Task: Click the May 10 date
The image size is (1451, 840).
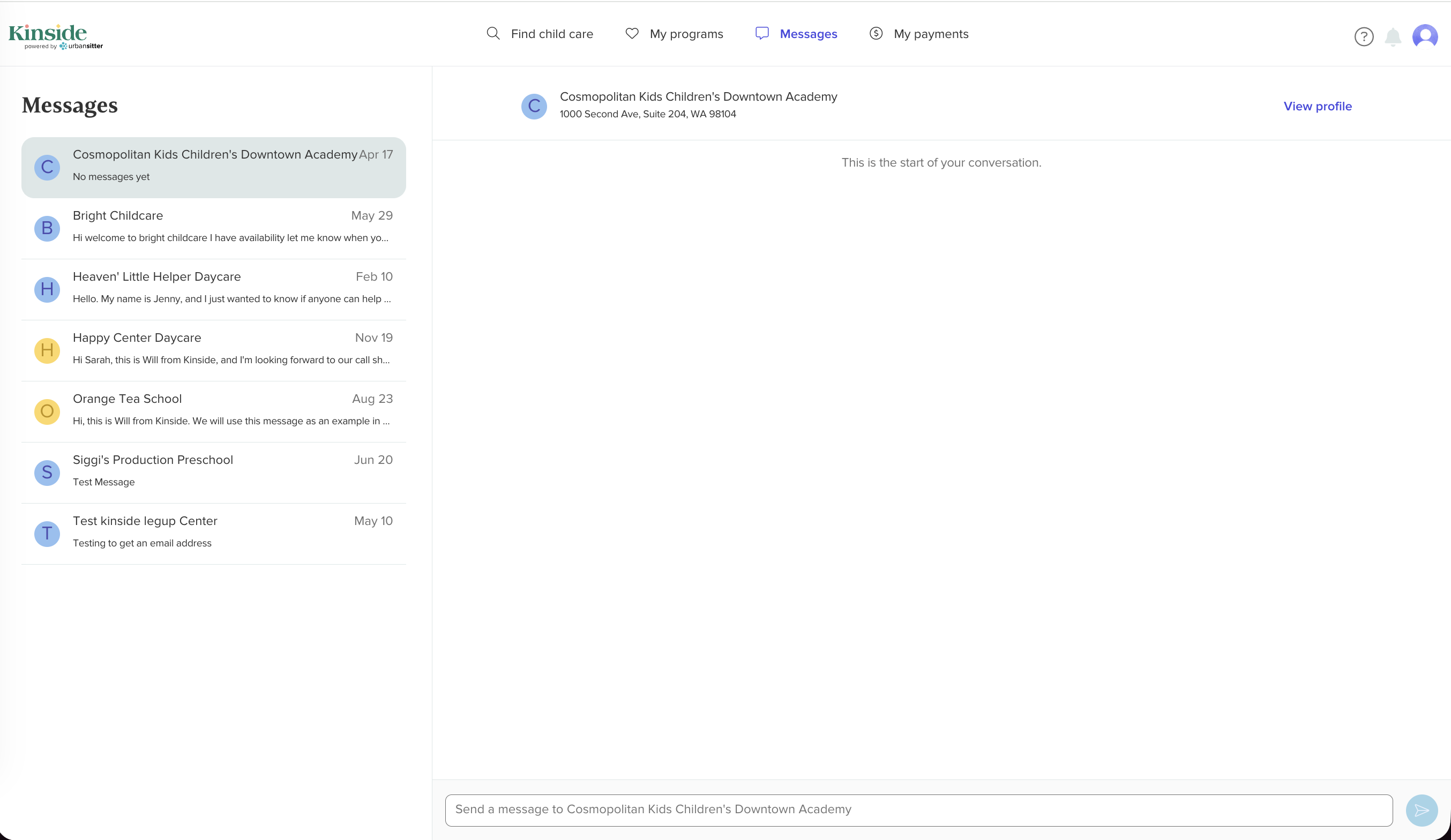Action: pos(373,521)
